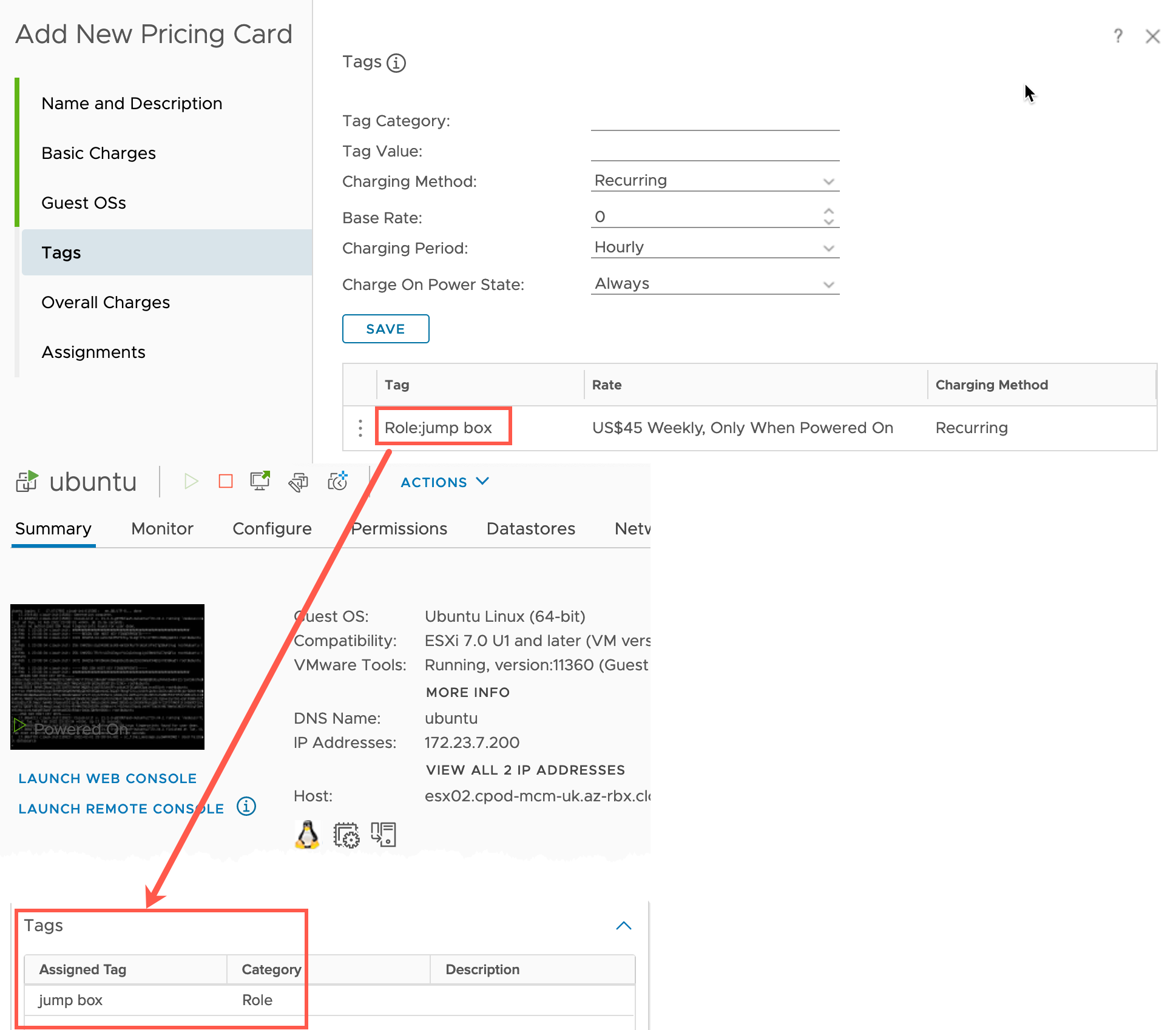Click the IP address 172.23.7.200
1176x1030 pixels.
tap(472, 742)
